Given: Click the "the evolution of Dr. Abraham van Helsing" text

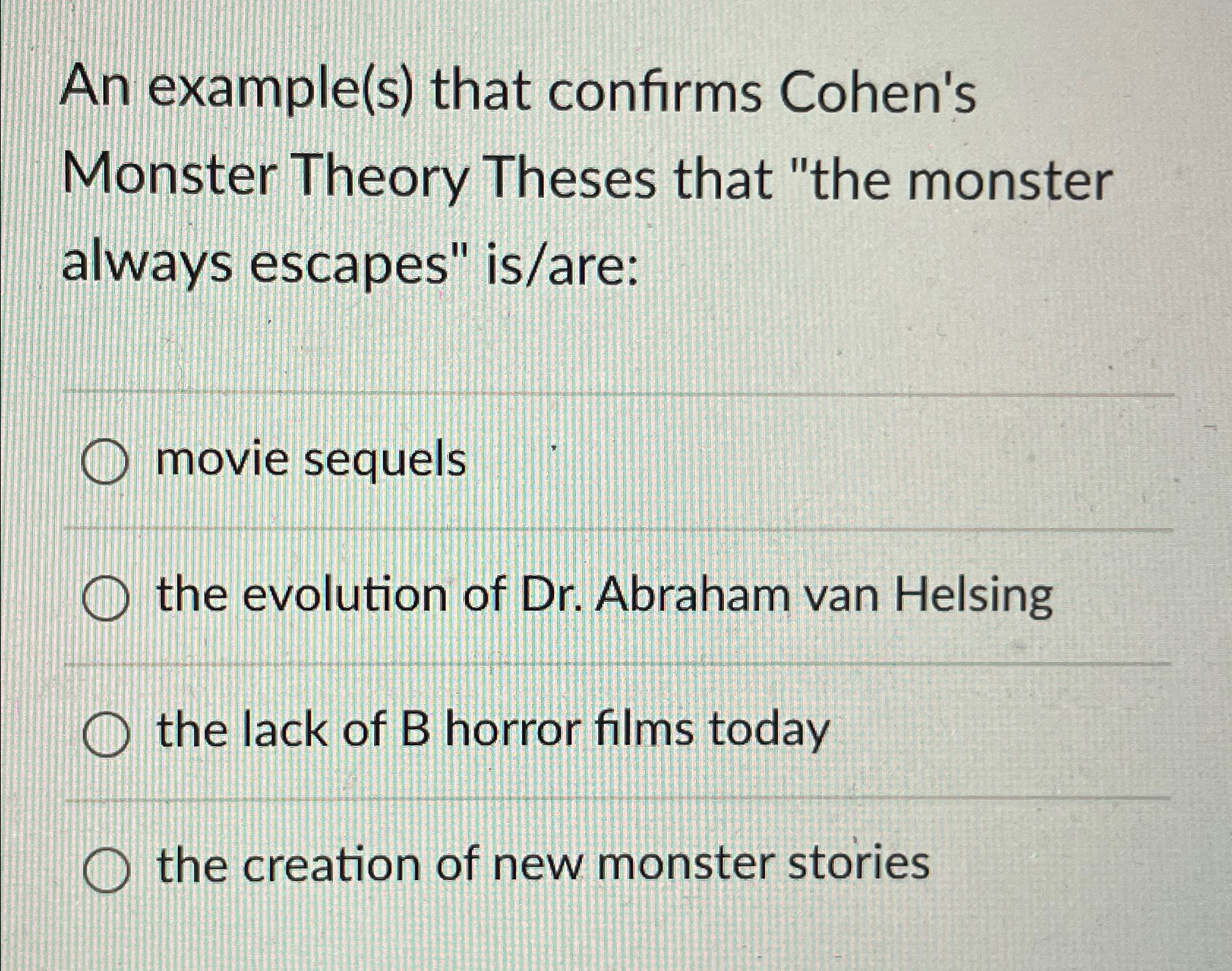Looking at the screenshot, I should click(600, 597).
